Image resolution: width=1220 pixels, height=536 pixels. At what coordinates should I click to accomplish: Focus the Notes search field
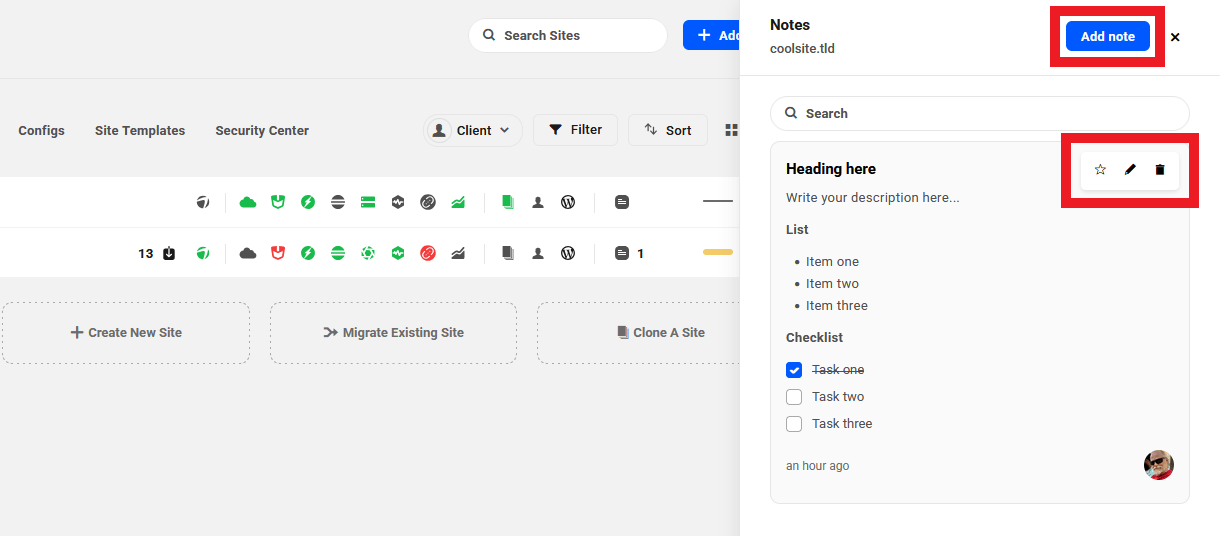click(980, 113)
